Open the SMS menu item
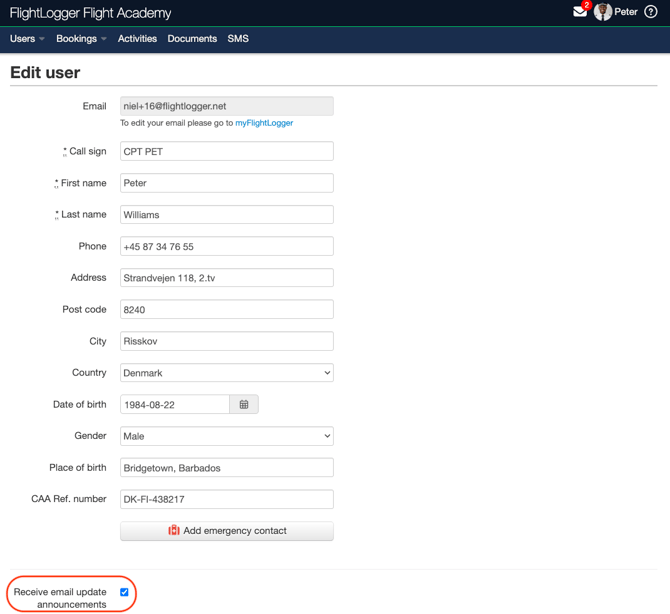Image resolution: width=670 pixels, height=614 pixels. coord(238,38)
